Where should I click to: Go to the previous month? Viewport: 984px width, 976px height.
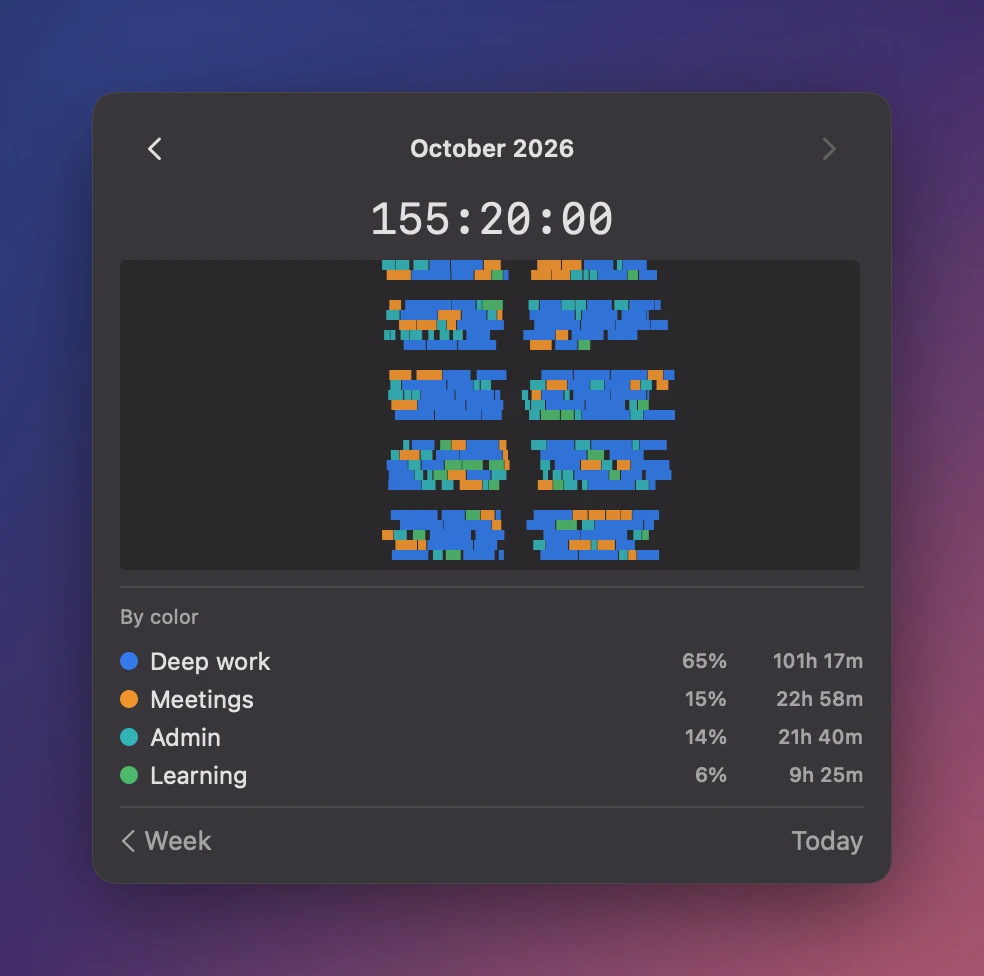tap(154, 149)
